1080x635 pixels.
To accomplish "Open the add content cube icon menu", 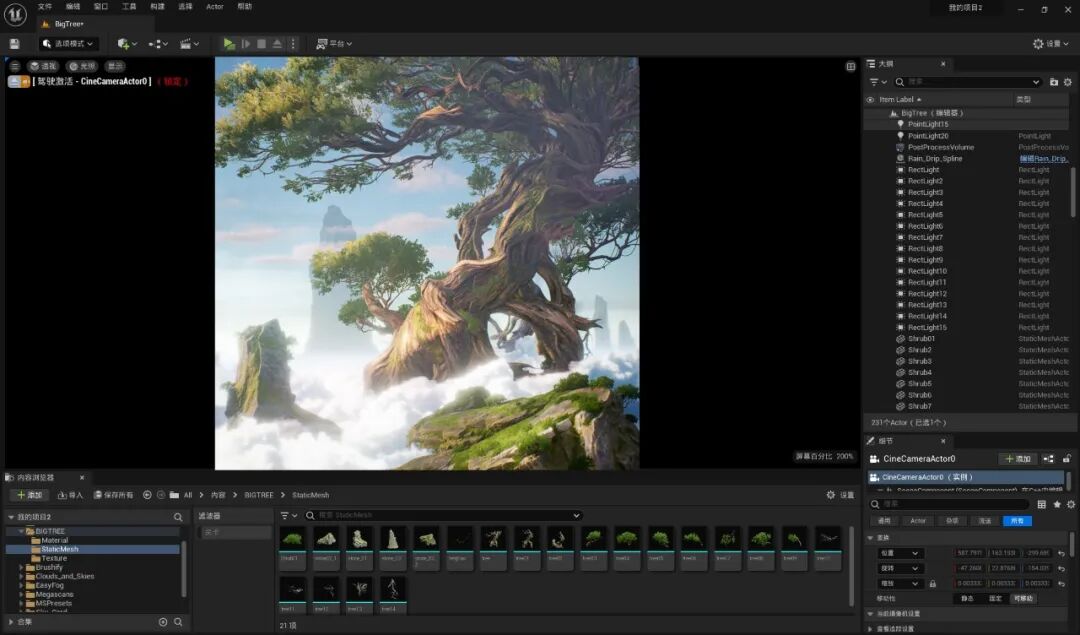I will (127, 43).
